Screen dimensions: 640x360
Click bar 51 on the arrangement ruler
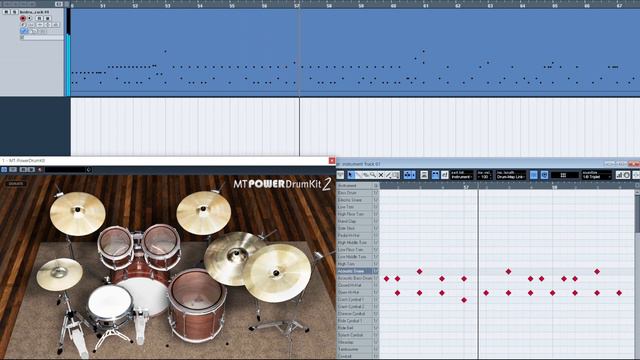tap(103, 6)
